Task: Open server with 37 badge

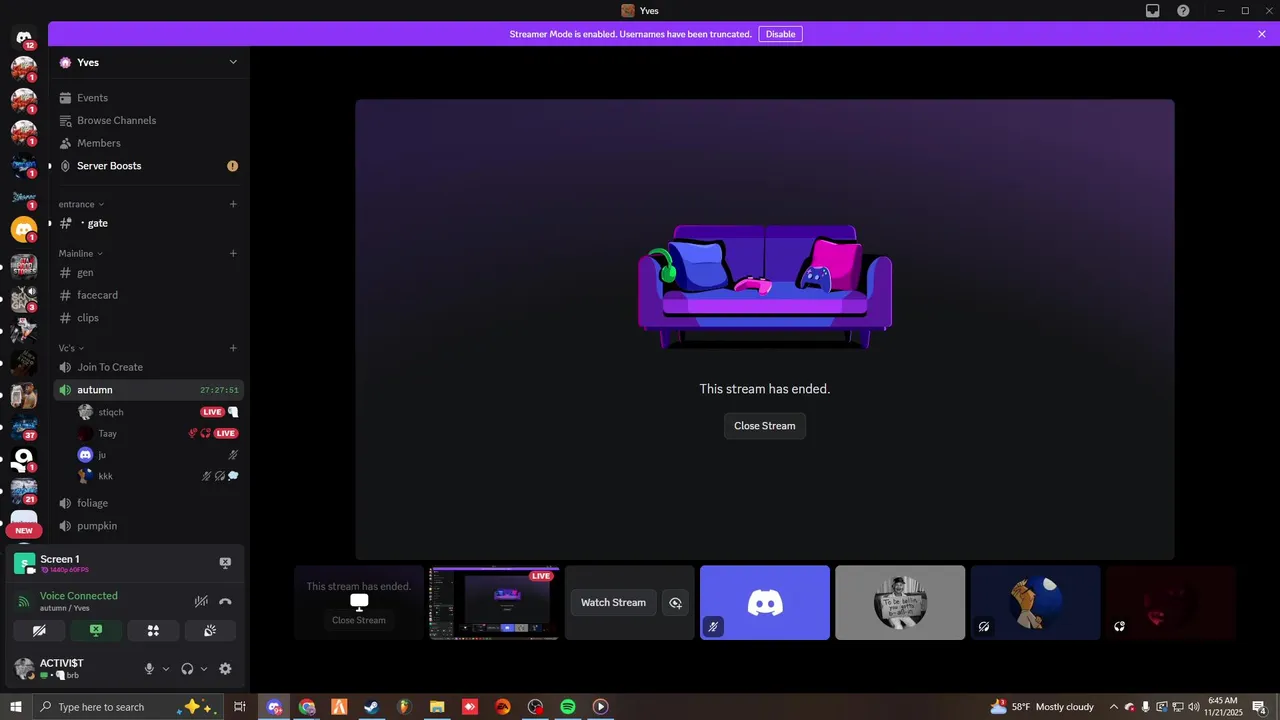Action: point(24,427)
